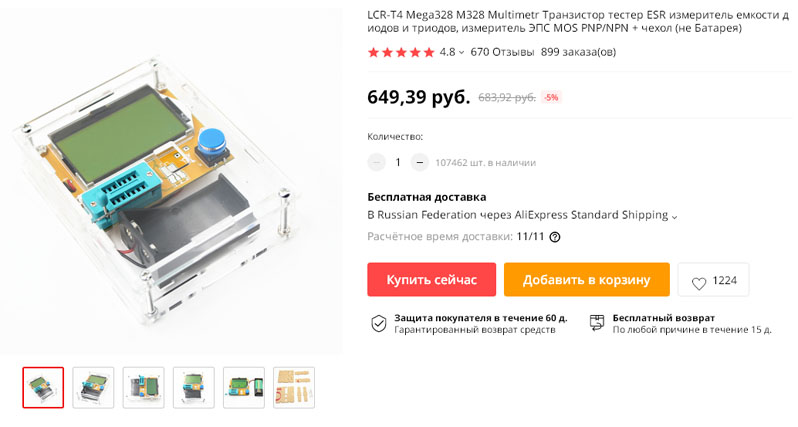The width and height of the screenshot is (798, 427).
Task: Click the delivery time question mark icon
Action: [x=555, y=237]
